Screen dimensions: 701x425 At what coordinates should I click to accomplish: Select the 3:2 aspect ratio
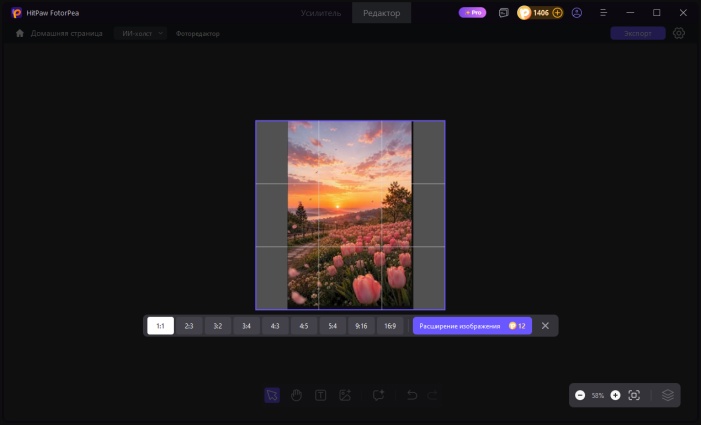(x=218, y=326)
